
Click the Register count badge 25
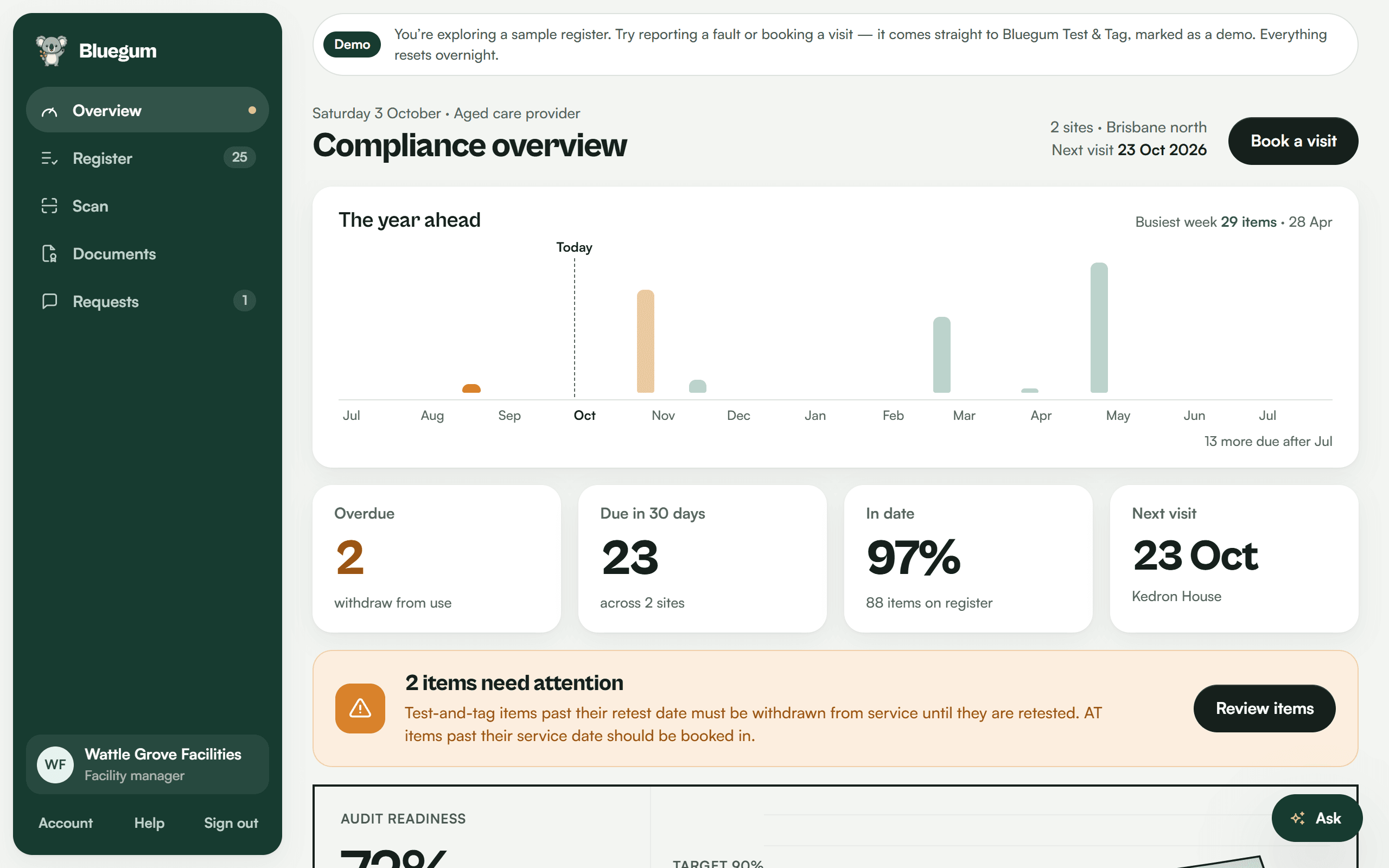click(x=239, y=157)
